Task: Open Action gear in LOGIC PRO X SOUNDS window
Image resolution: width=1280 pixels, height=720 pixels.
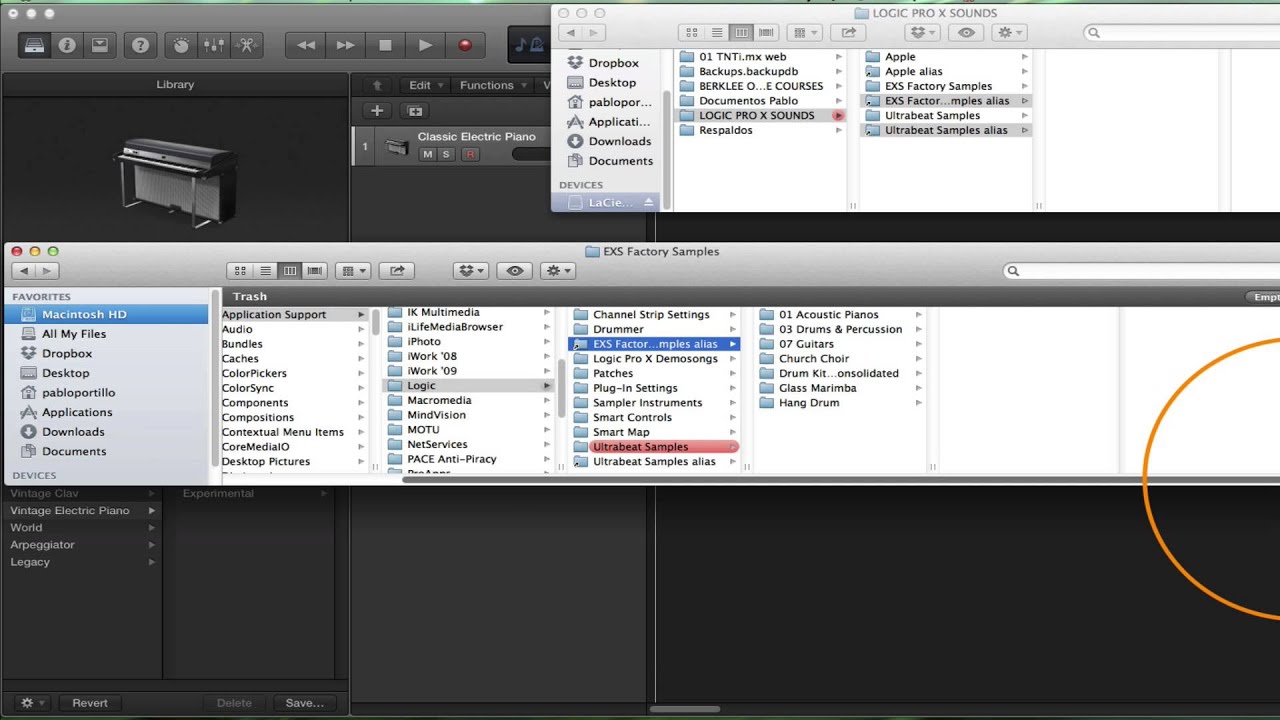Action: point(1008,33)
